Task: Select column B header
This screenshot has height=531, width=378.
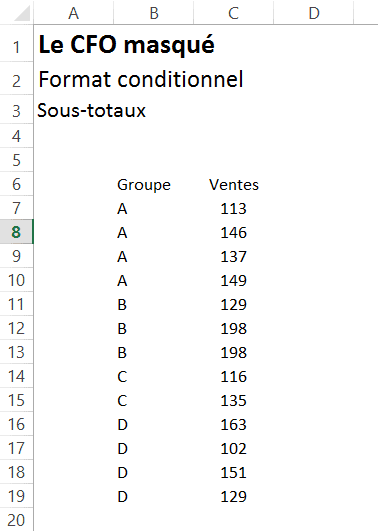Action: click(x=154, y=13)
